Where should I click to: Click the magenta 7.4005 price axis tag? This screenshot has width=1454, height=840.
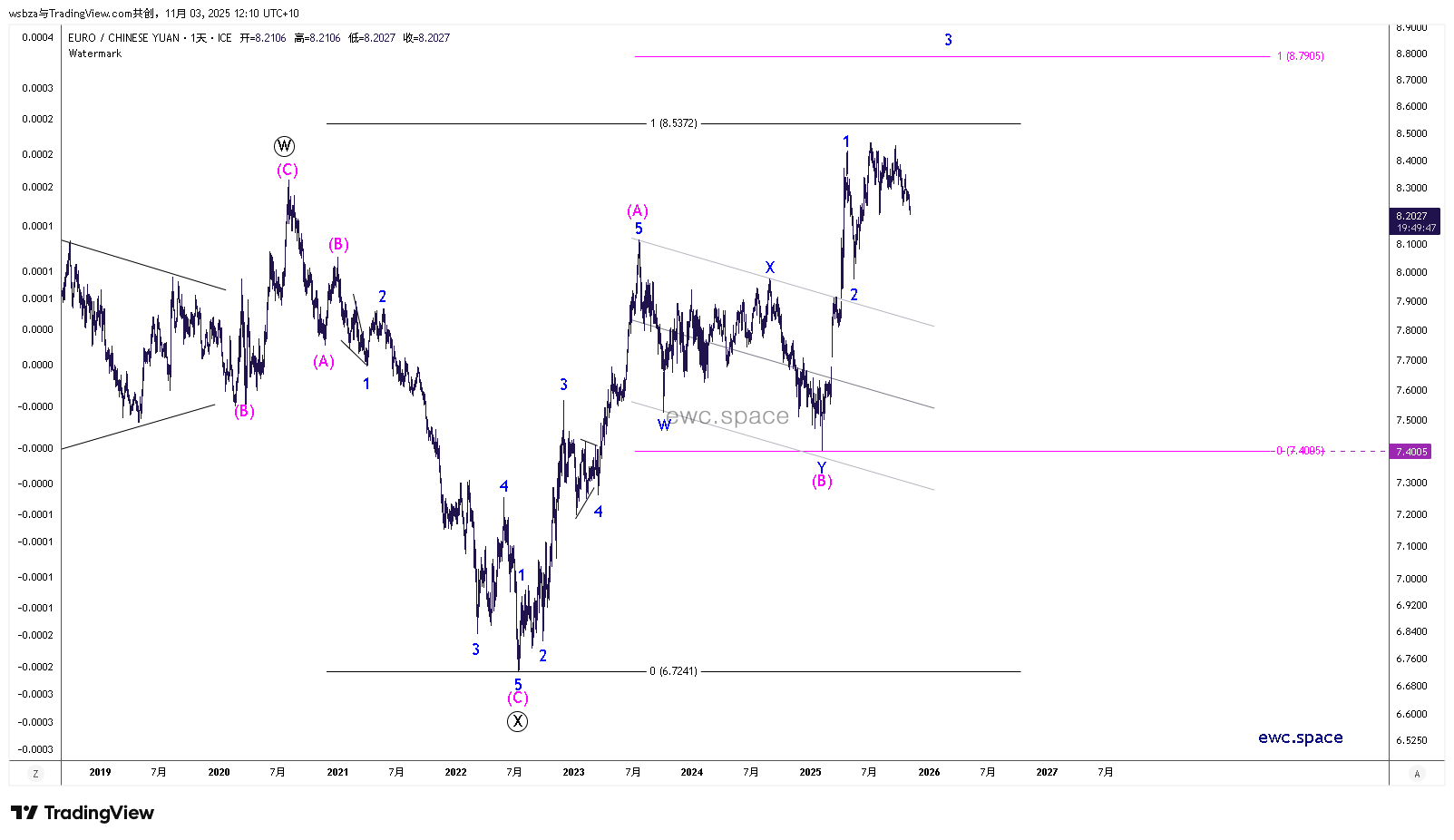[1411, 452]
